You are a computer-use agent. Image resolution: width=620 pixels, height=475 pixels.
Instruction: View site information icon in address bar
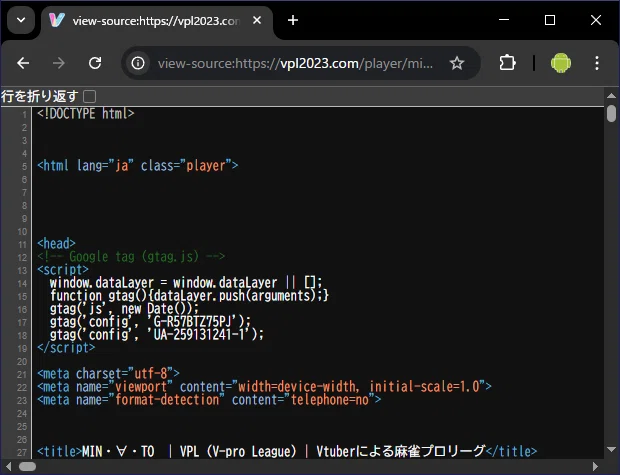(x=138, y=63)
